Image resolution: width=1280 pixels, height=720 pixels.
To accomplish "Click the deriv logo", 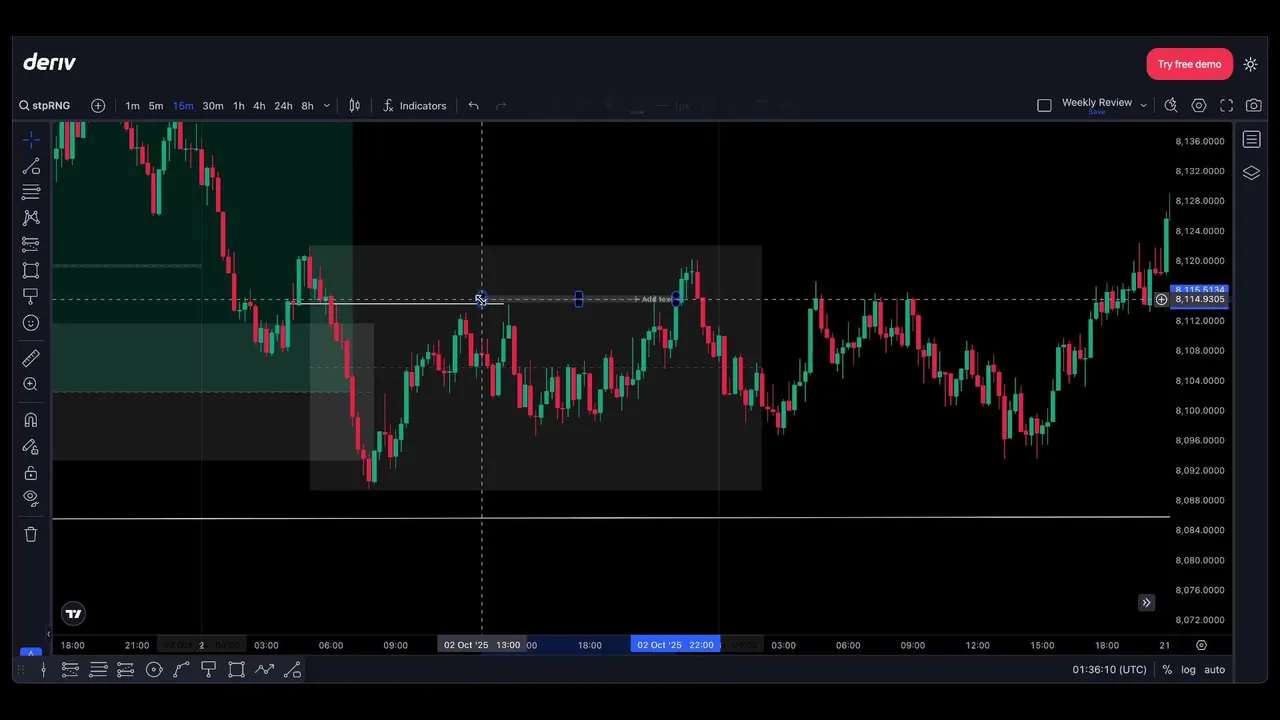I will click(49, 62).
